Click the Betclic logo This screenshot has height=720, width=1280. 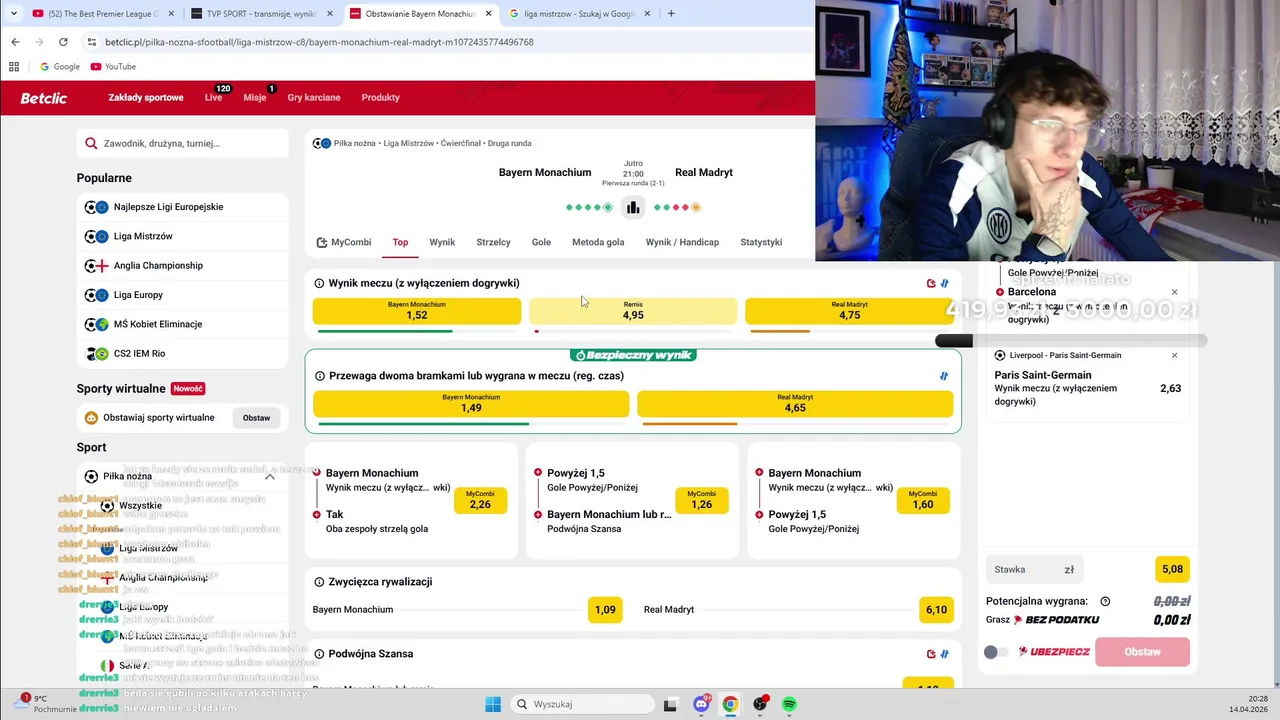(x=44, y=98)
